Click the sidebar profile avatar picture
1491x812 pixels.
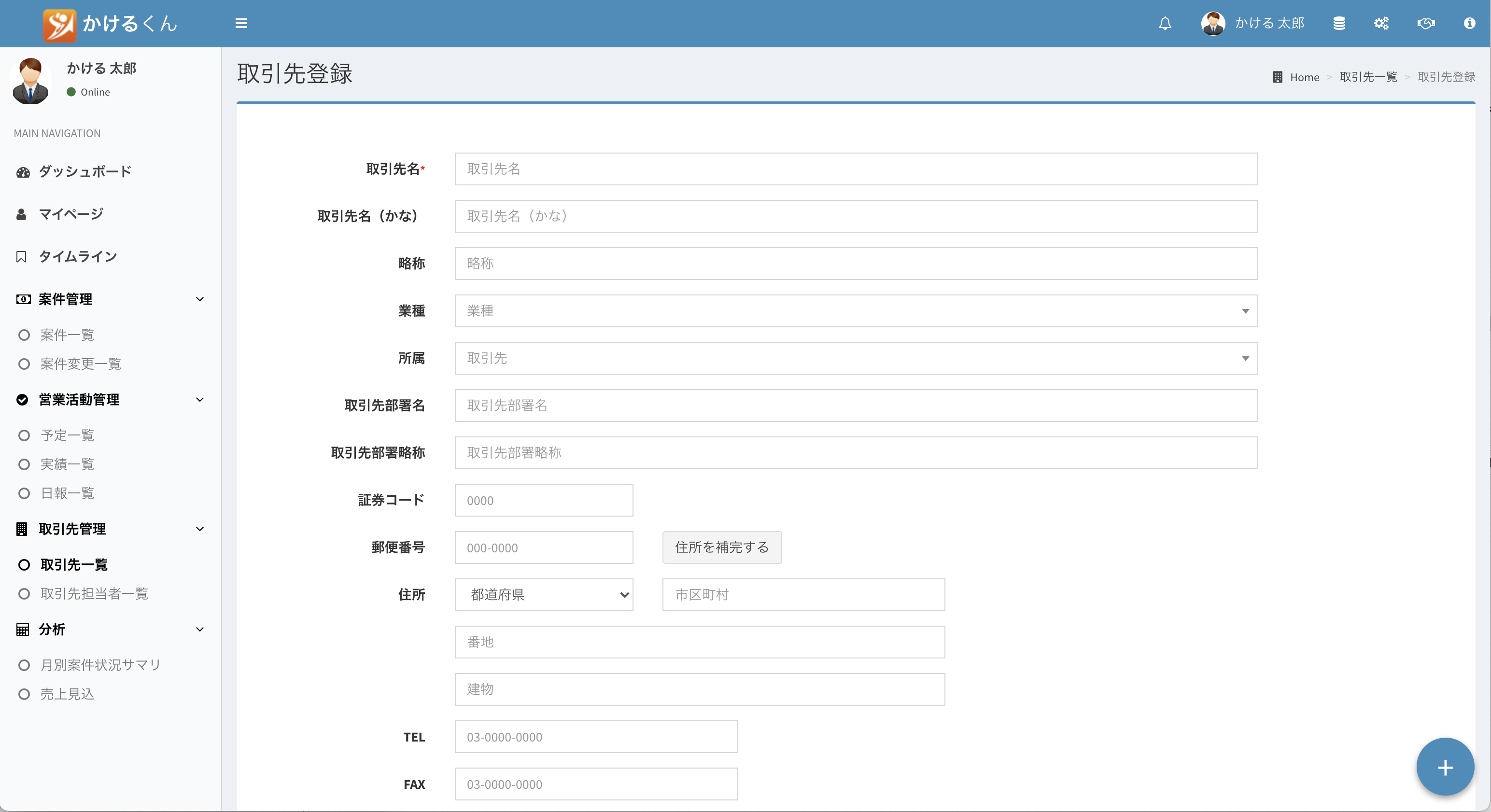tap(31, 81)
